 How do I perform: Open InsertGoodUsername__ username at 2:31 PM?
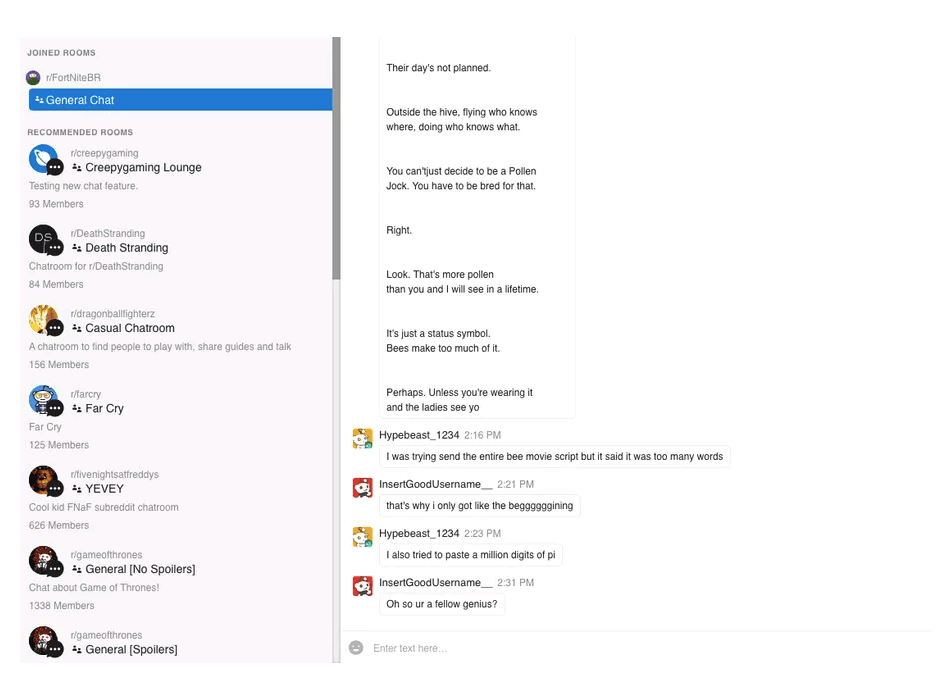pyautogui.click(x=436, y=582)
